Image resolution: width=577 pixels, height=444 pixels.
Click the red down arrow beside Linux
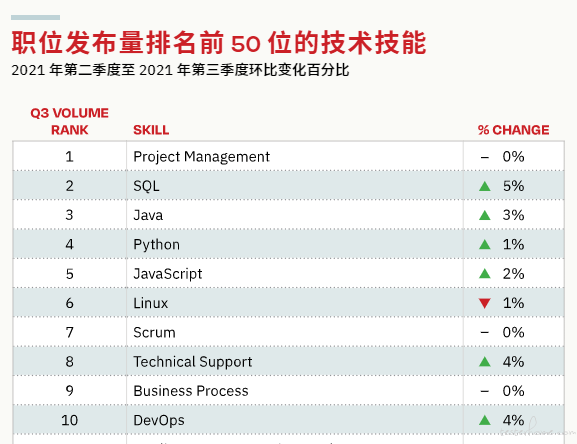485,303
